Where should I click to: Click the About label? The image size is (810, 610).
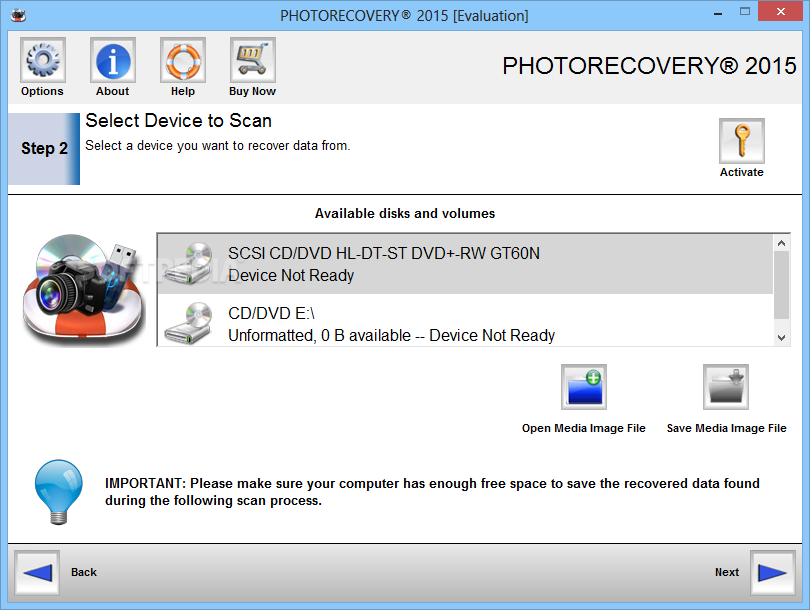[113, 91]
